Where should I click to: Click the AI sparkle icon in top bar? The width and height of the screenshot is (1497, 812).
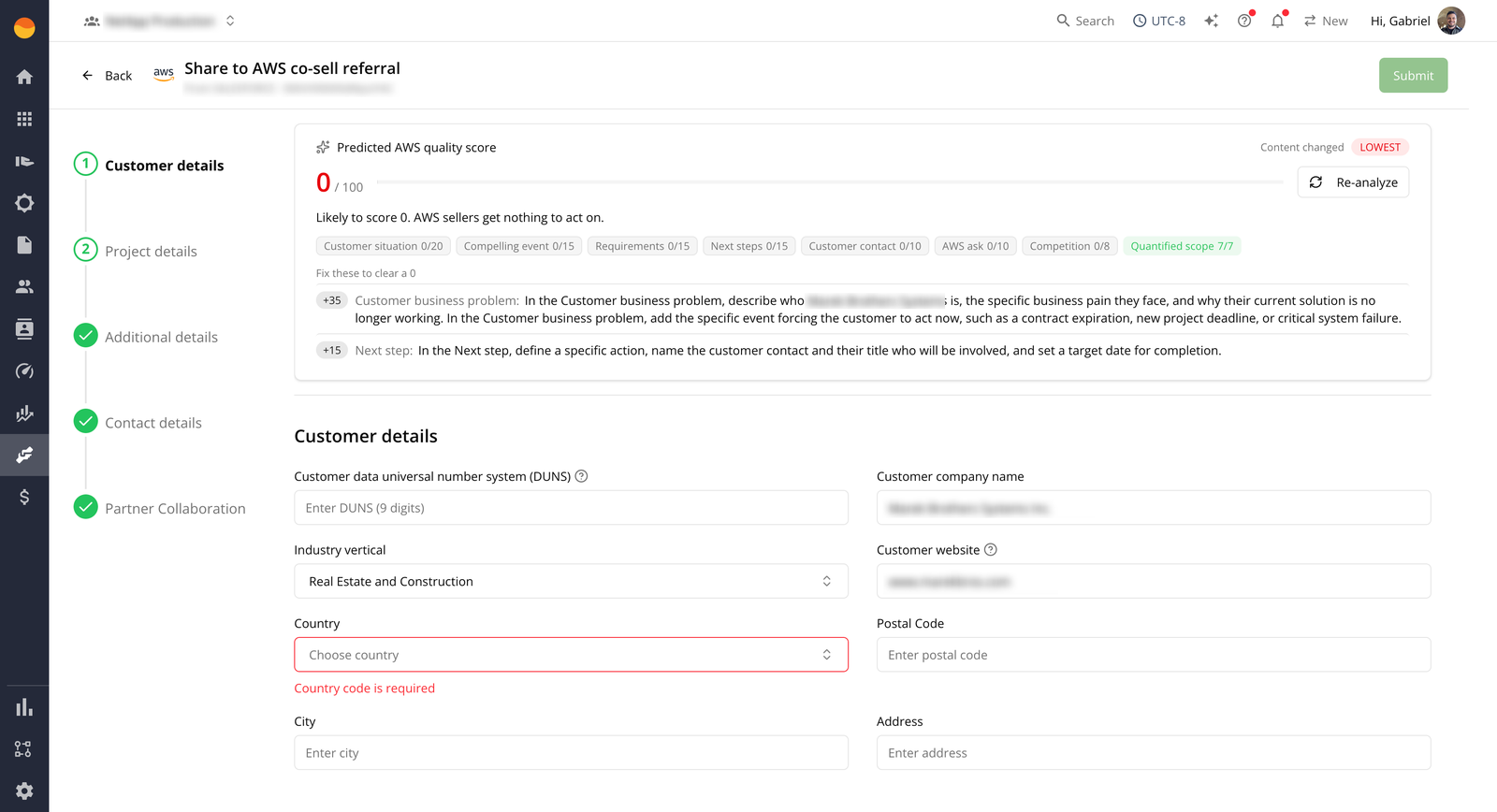coord(1212,21)
